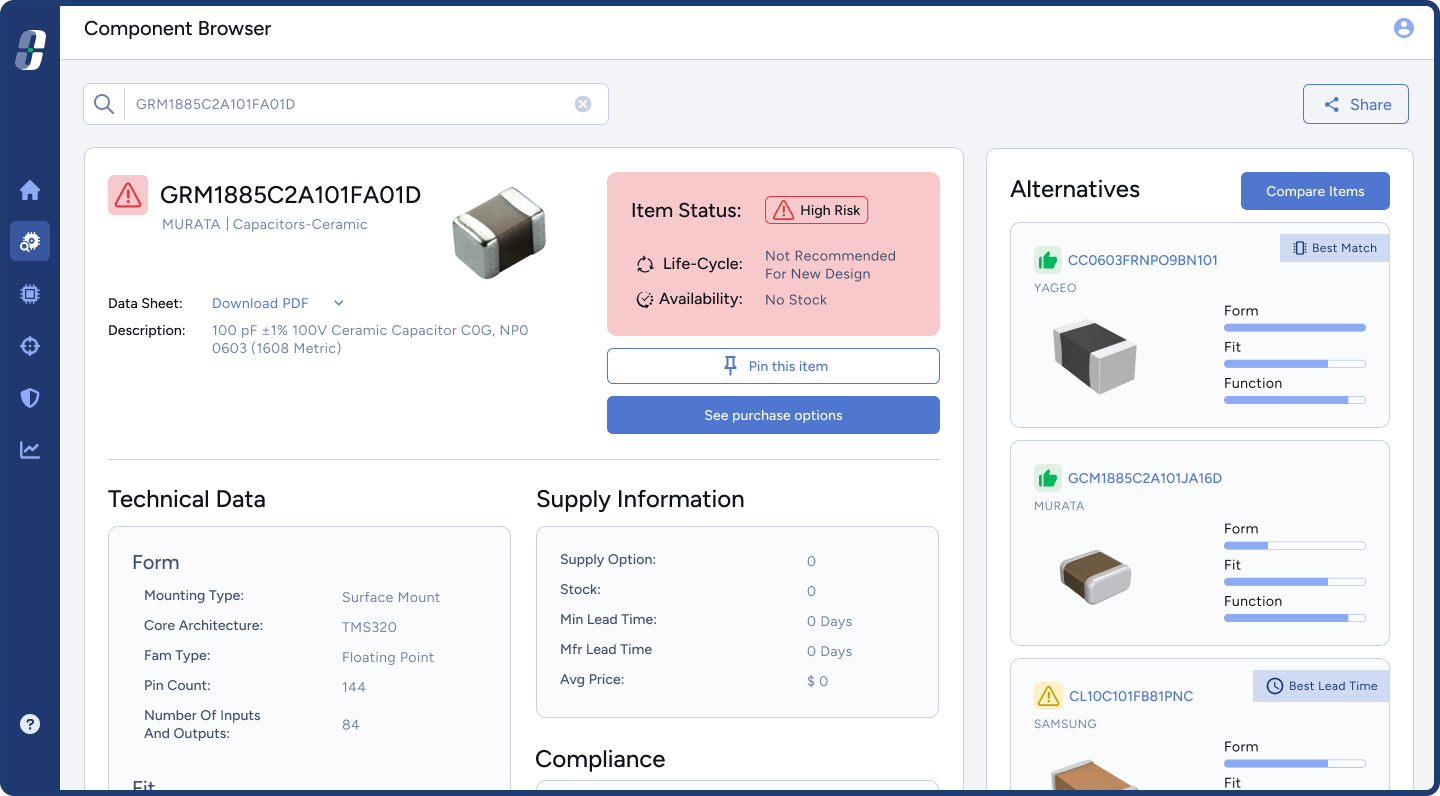This screenshot has height=796, width=1440.
Task: Open alternative CC0603FRNPO9BN101 link
Action: click(x=1143, y=260)
